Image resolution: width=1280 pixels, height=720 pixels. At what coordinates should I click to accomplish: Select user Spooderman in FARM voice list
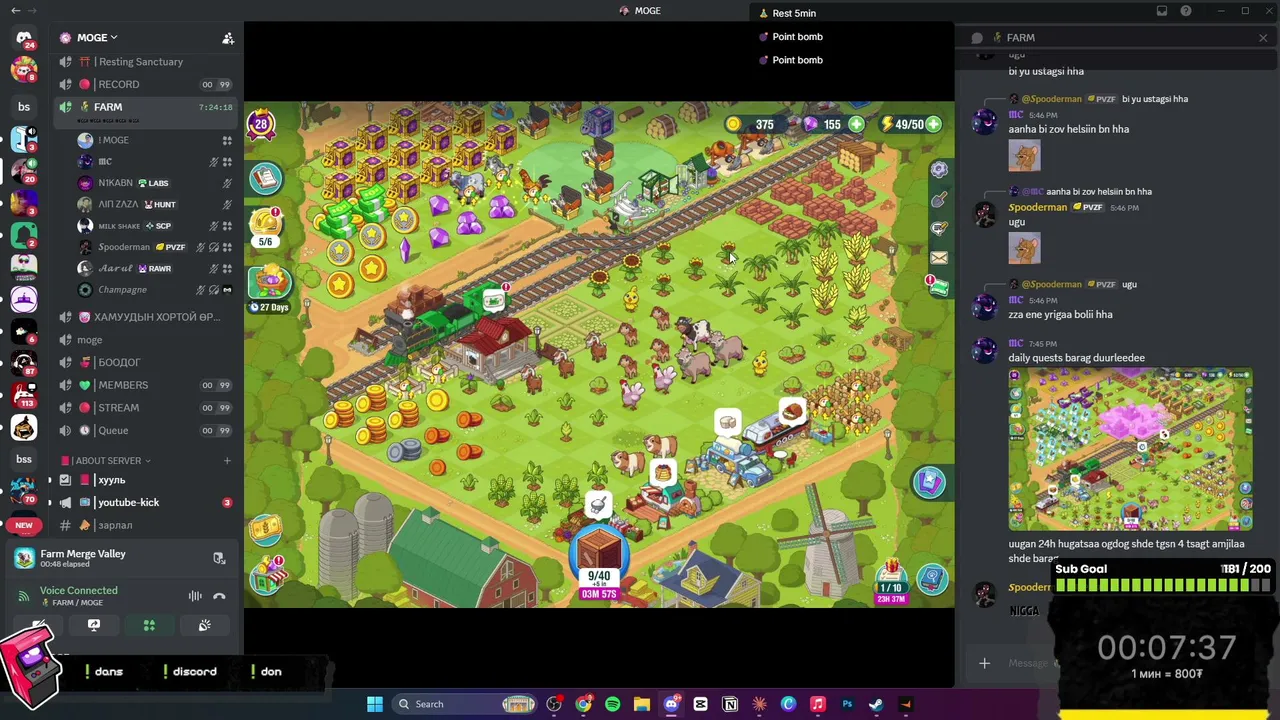155,247
